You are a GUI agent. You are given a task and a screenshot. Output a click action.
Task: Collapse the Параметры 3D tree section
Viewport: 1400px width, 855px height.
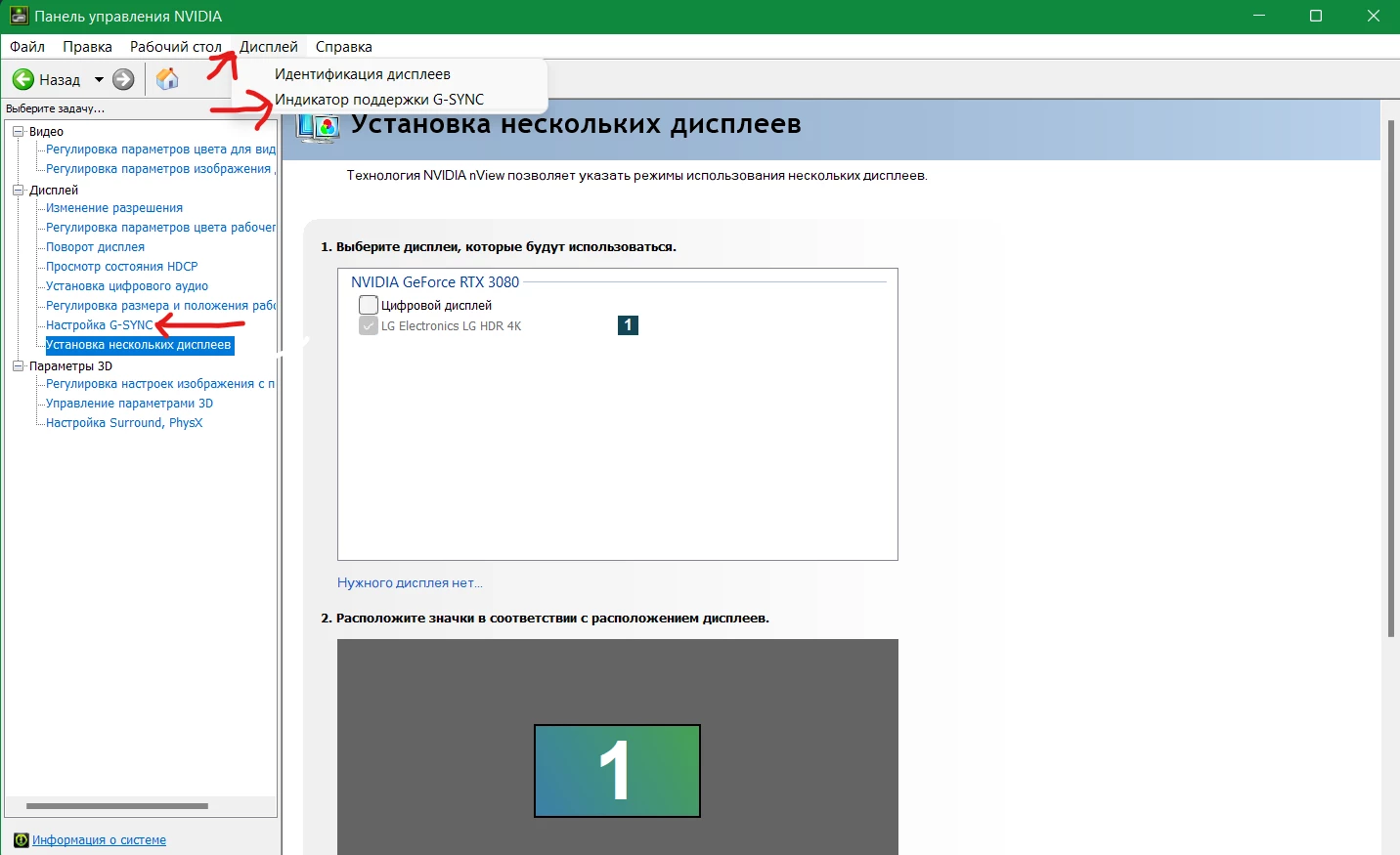point(18,365)
